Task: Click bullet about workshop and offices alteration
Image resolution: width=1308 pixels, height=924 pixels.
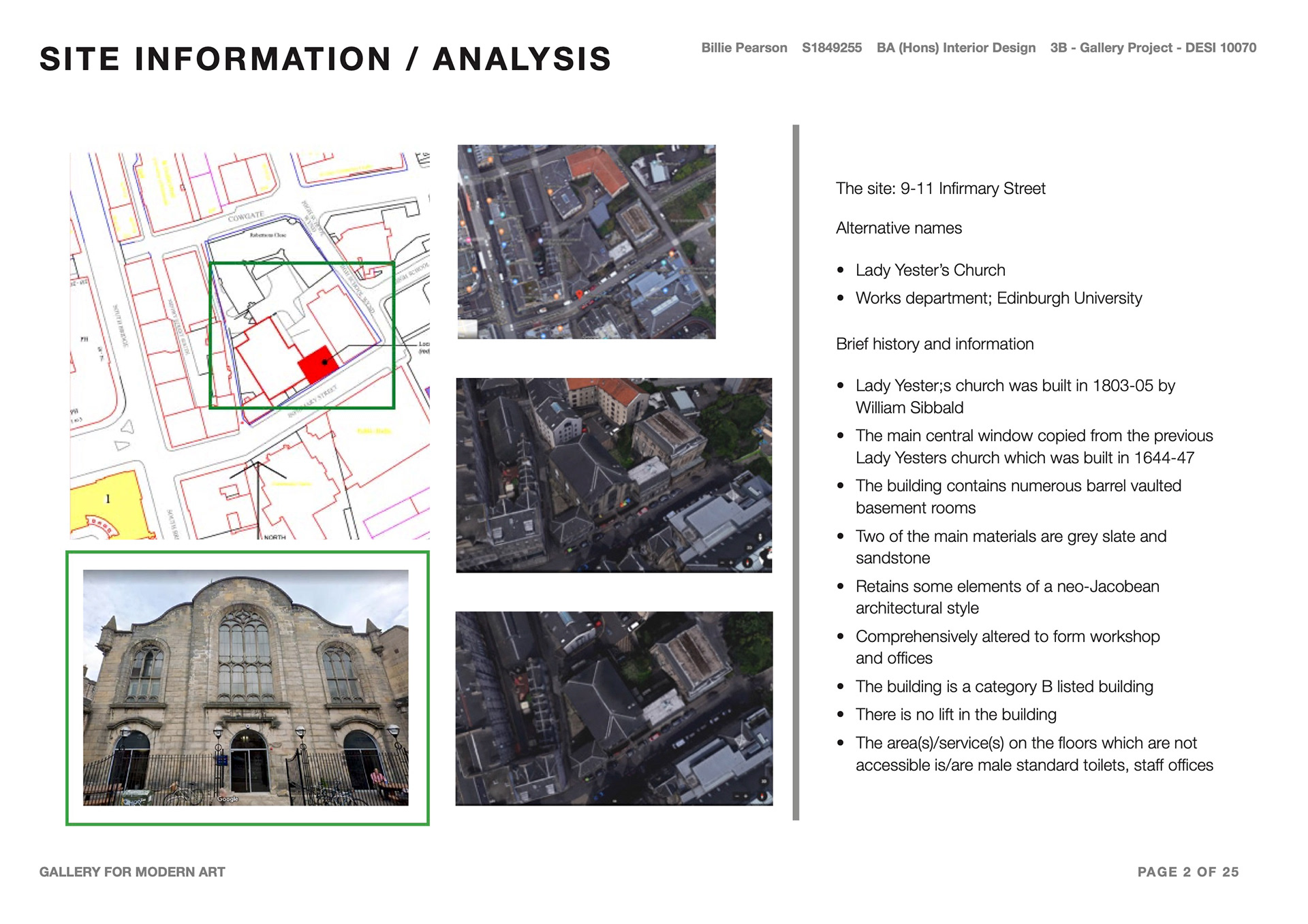Action: (x=1007, y=647)
